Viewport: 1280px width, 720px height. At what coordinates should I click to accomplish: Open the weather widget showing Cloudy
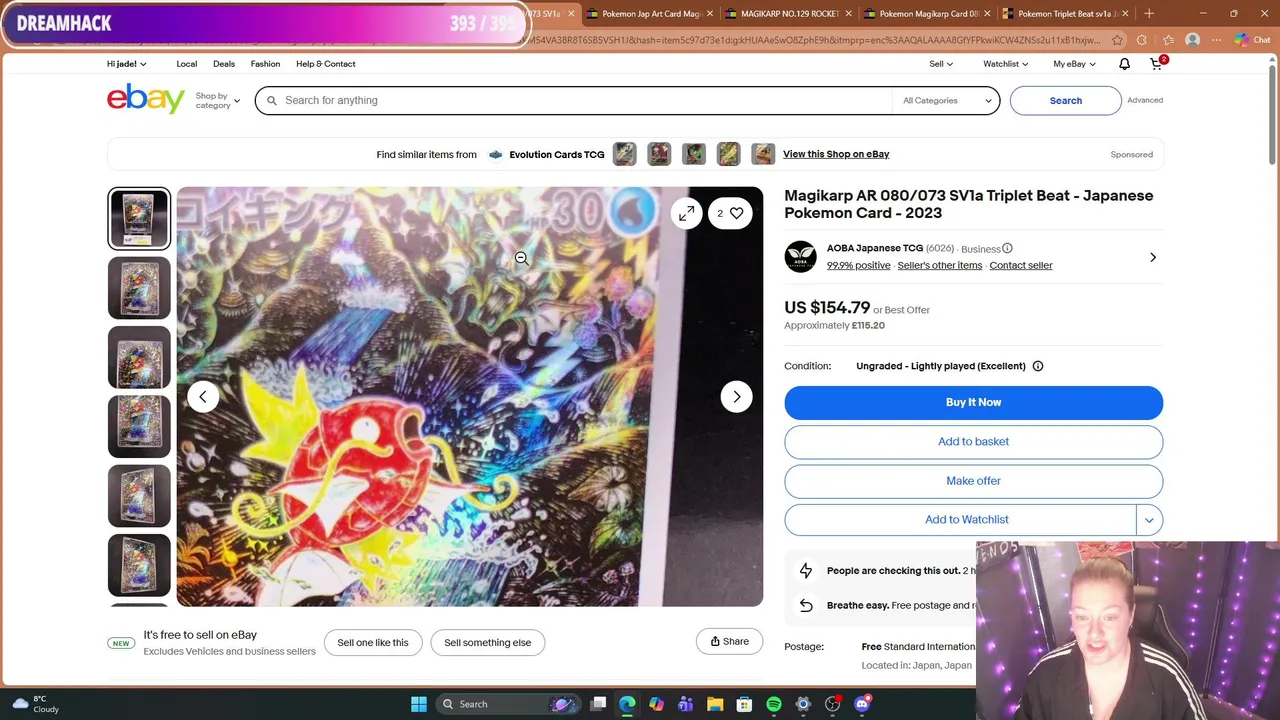(34, 704)
